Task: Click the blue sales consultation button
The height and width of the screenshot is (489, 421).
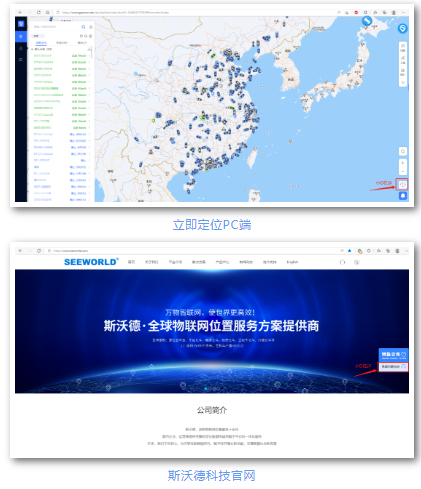Action: click(x=393, y=354)
